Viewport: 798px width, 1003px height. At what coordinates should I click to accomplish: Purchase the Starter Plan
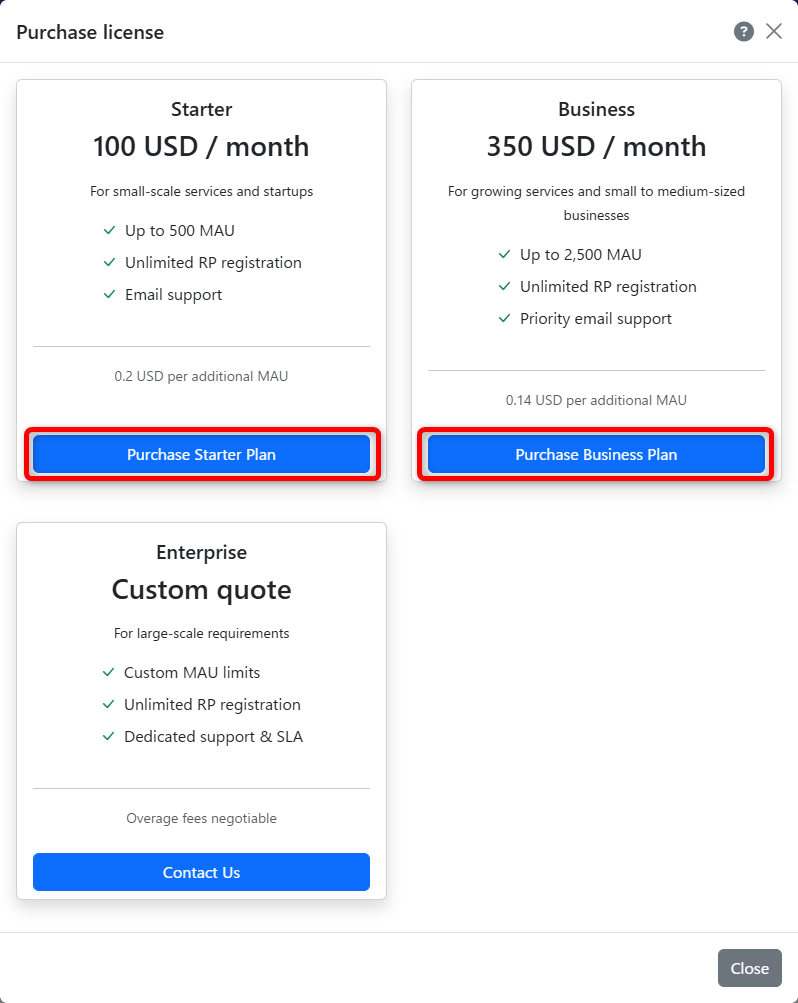[201, 454]
